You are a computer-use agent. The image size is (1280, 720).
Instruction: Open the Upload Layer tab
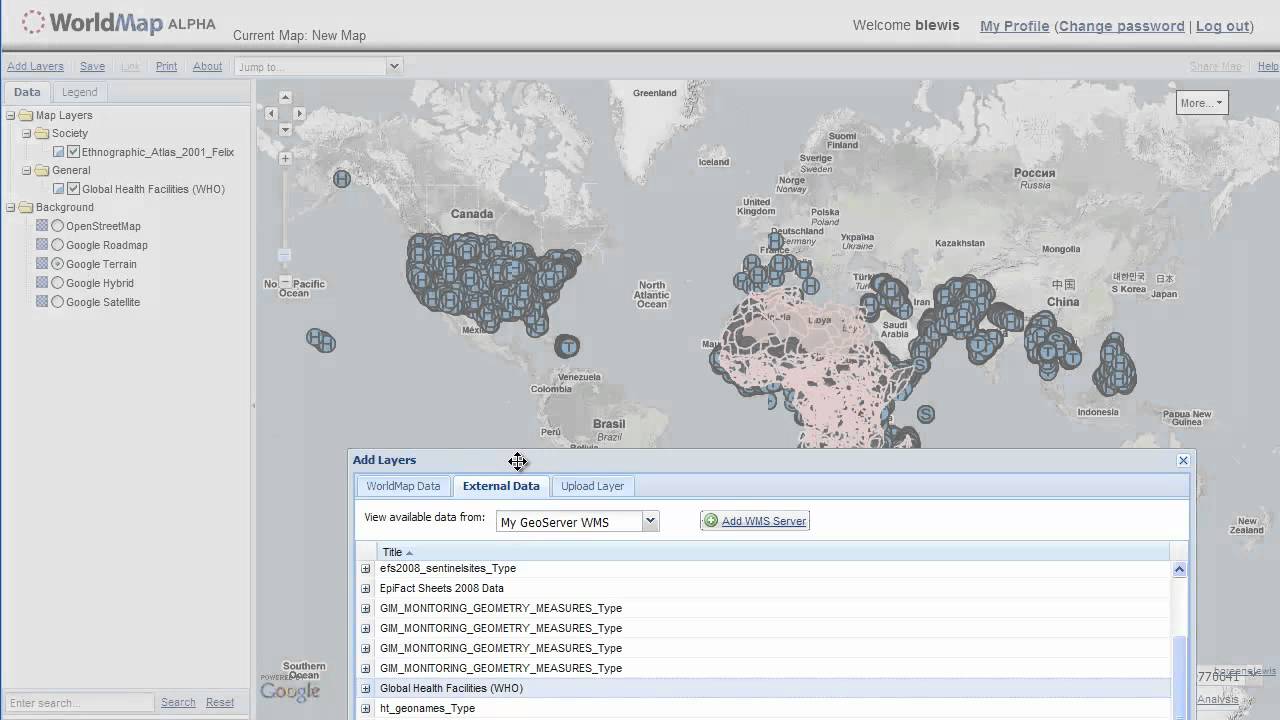point(592,486)
